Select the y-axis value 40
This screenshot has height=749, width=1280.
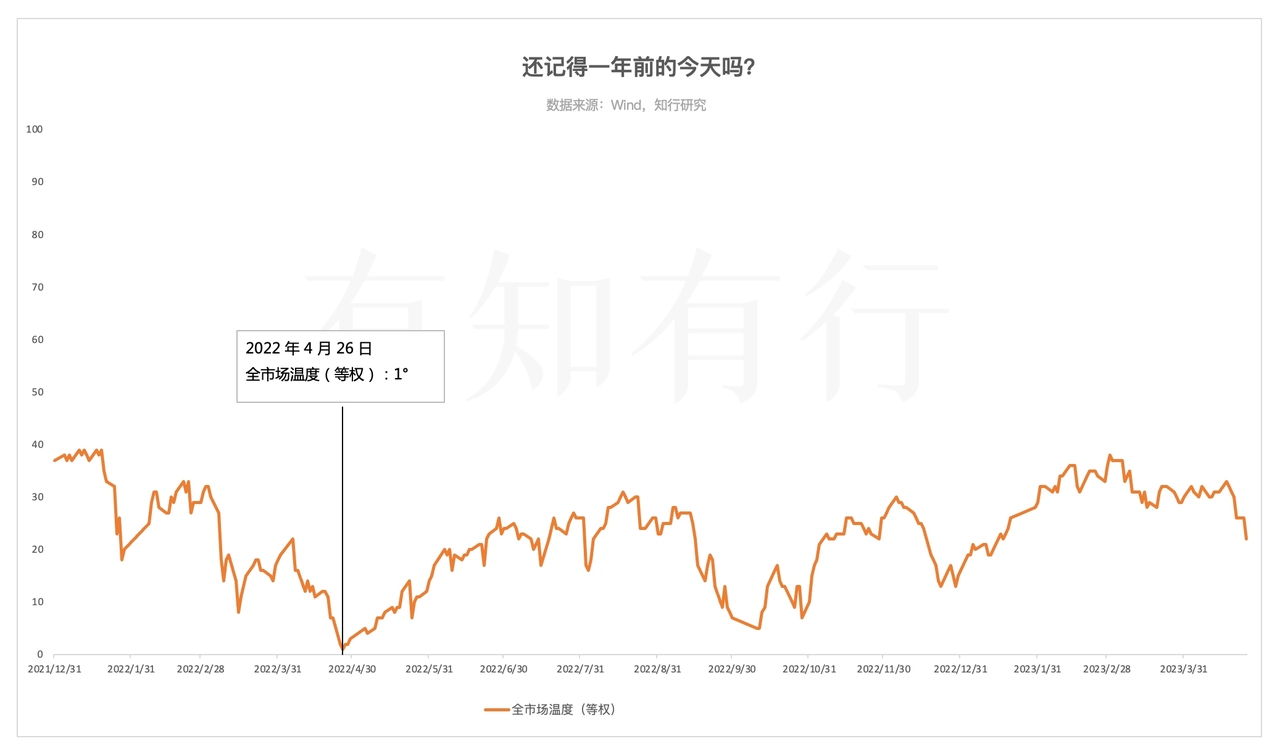pyautogui.click(x=36, y=445)
